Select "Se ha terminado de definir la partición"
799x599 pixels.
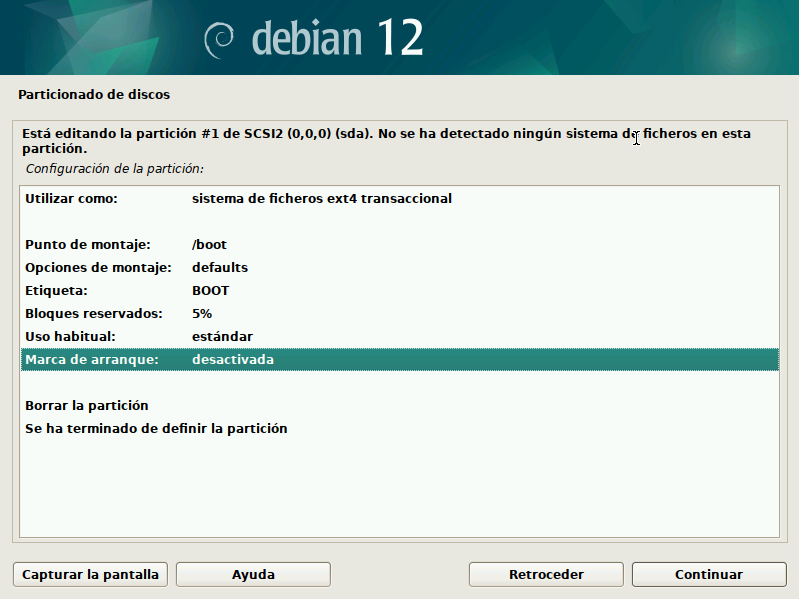(156, 429)
